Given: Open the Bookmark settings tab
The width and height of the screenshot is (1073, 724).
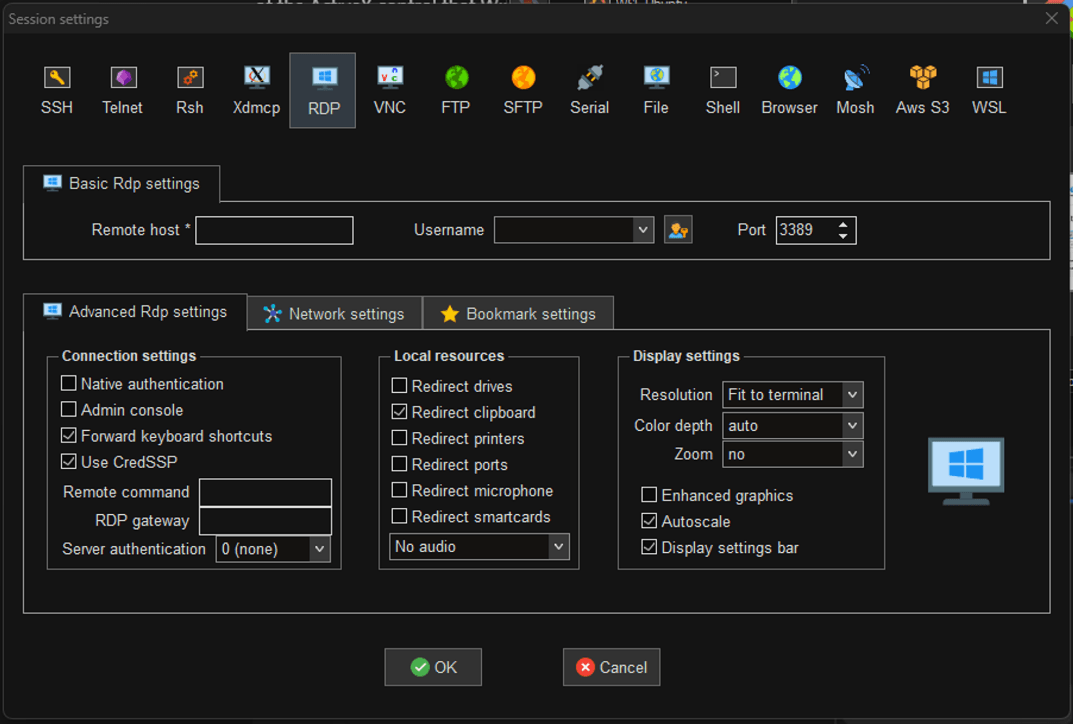Looking at the screenshot, I should tap(518, 314).
